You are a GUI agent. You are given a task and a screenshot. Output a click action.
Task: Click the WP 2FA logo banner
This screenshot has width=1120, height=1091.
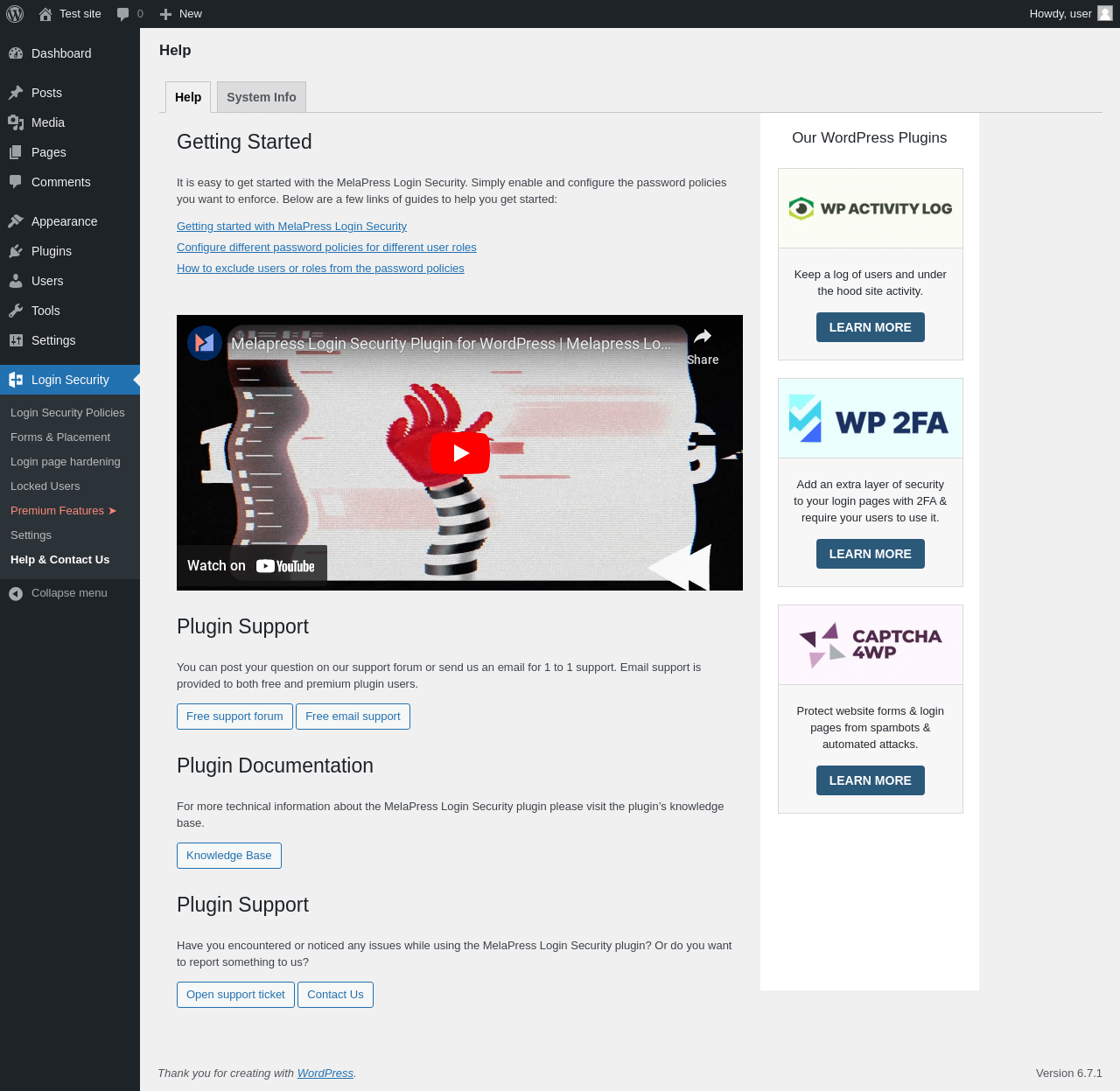(871, 418)
